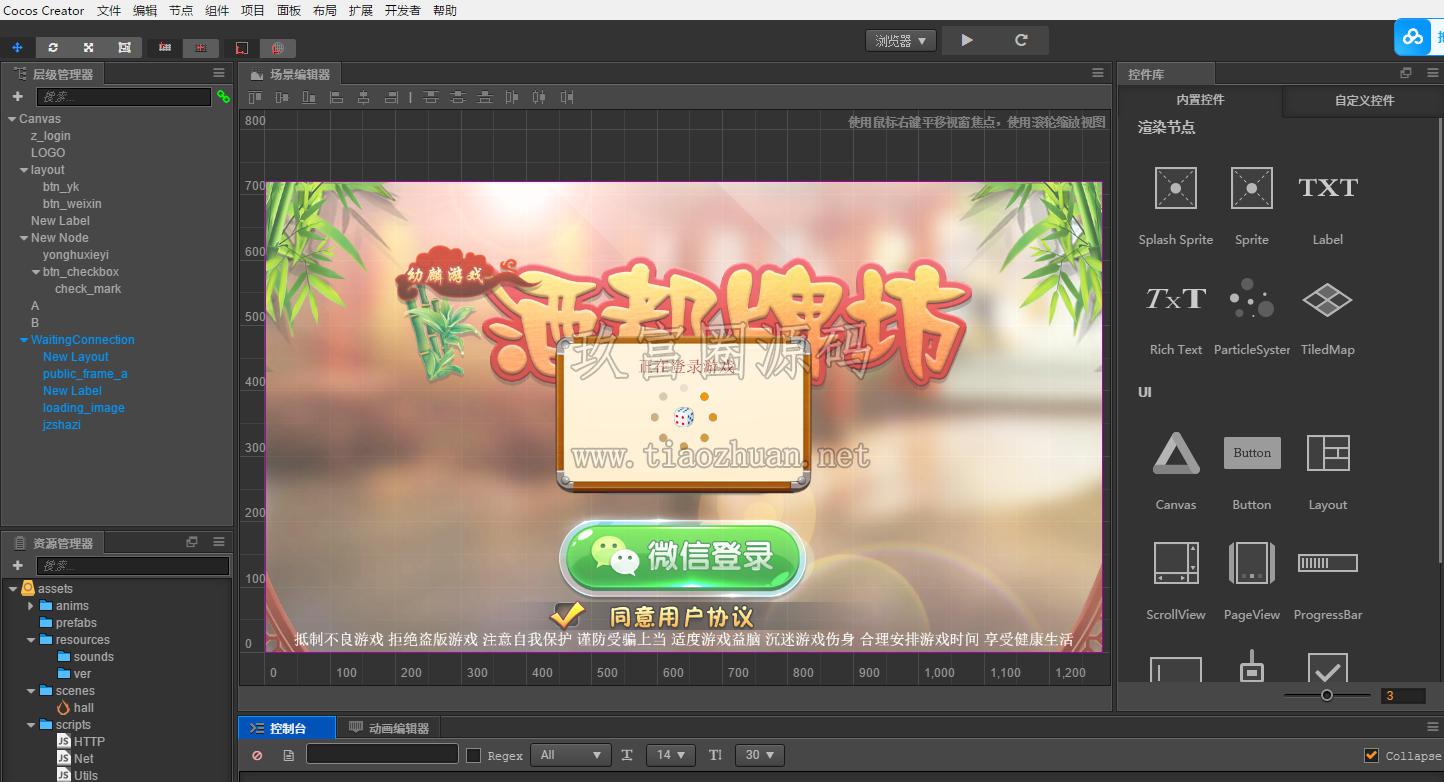Open the console font size 14 dropdown
This screenshot has height=782, width=1444.
point(670,755)
